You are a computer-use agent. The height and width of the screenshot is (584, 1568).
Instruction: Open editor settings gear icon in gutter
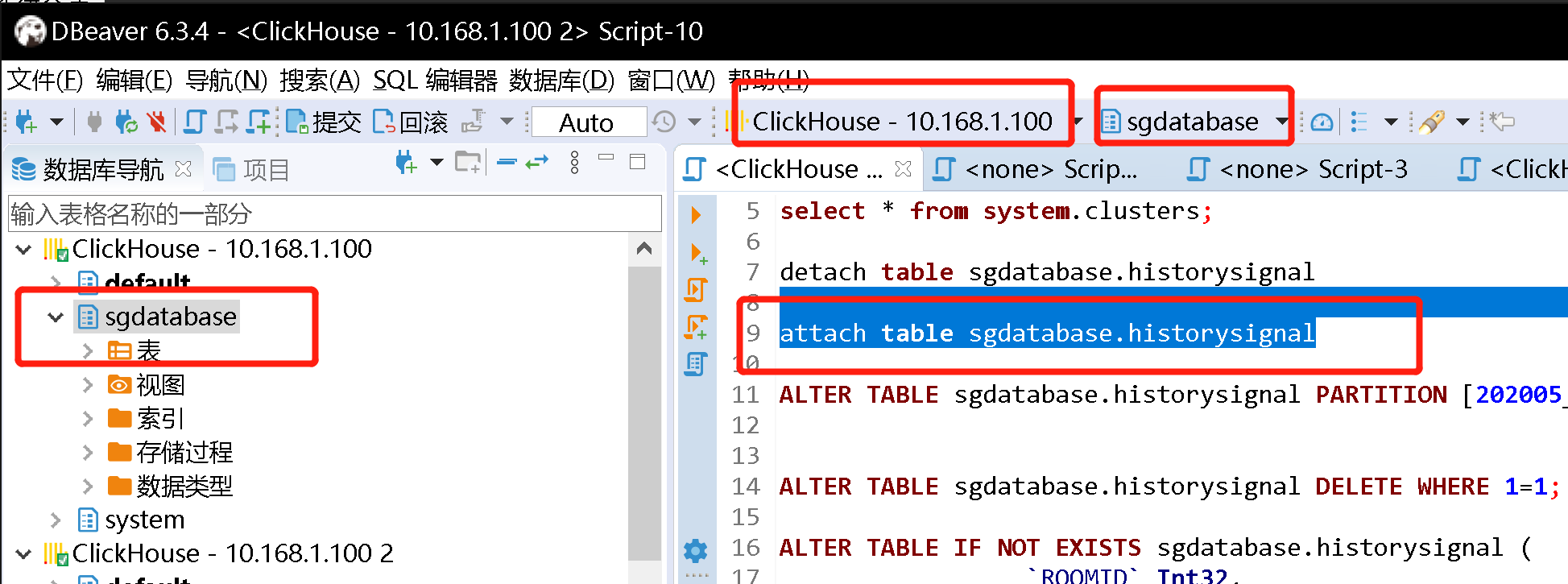click(696, 551)
